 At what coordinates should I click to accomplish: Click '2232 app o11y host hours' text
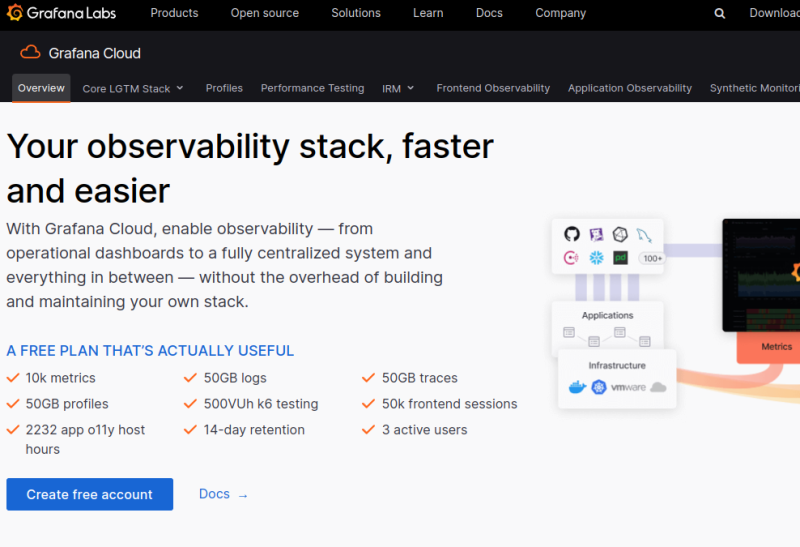85,439
